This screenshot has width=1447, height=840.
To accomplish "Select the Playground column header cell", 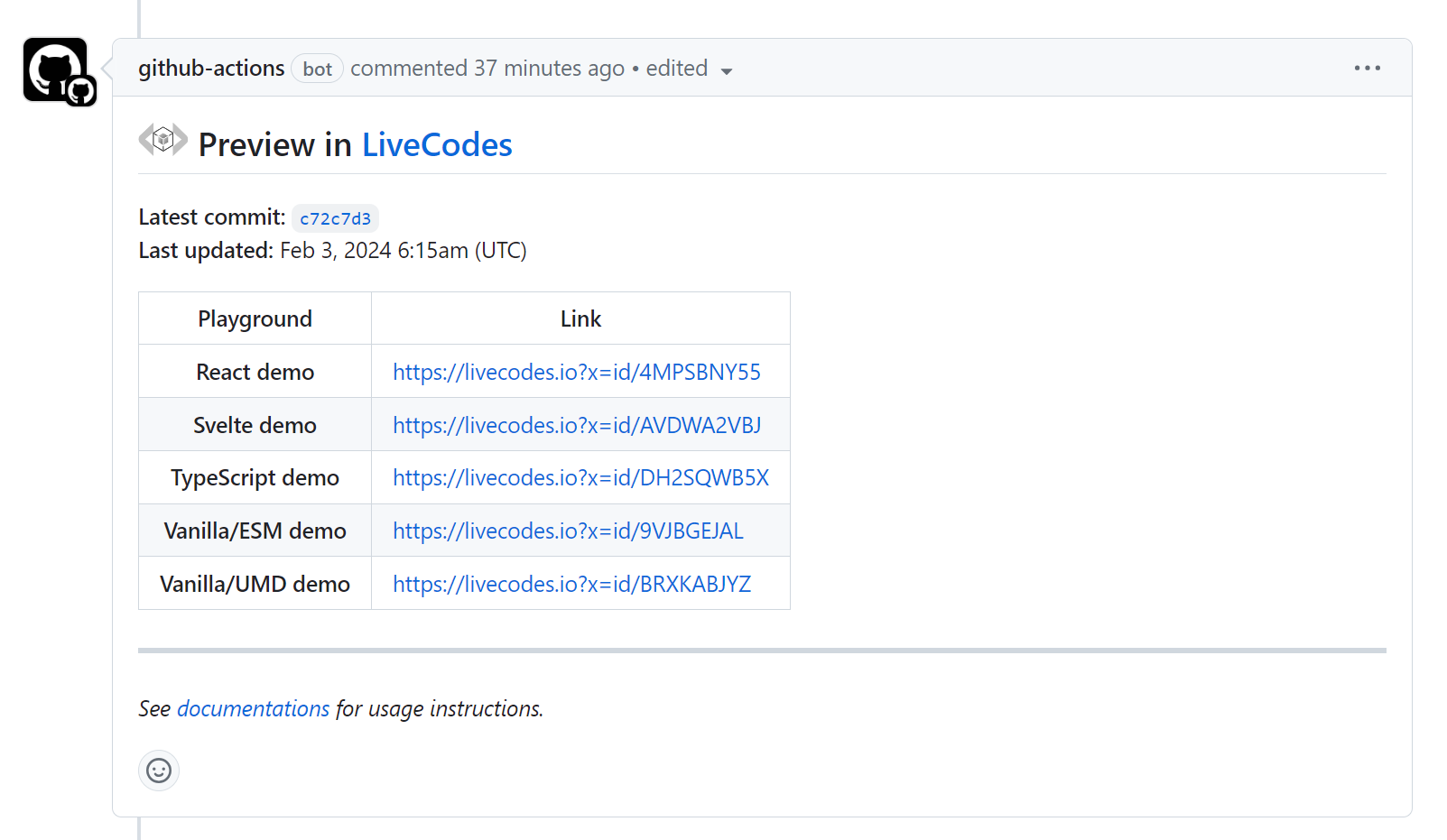I will pyautogui.click(x=254, y=318).
